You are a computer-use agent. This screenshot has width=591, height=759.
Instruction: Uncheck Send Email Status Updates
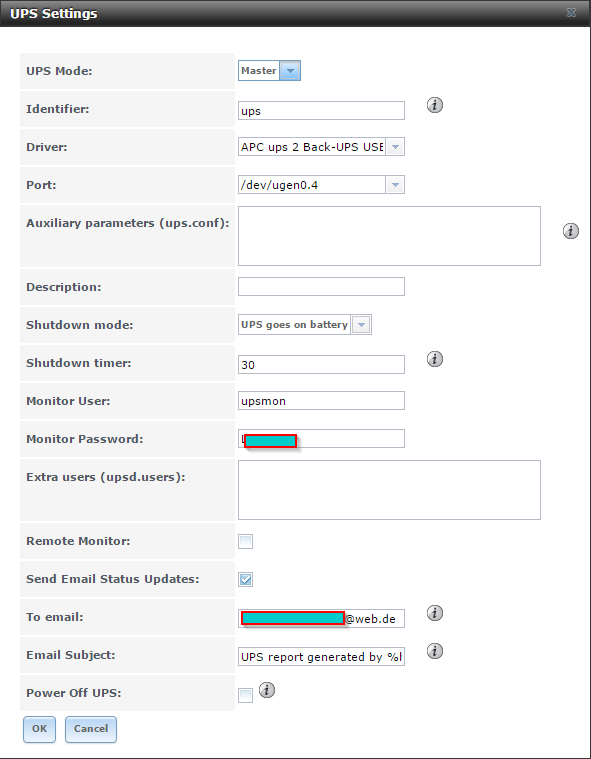[x=245, y=579]
